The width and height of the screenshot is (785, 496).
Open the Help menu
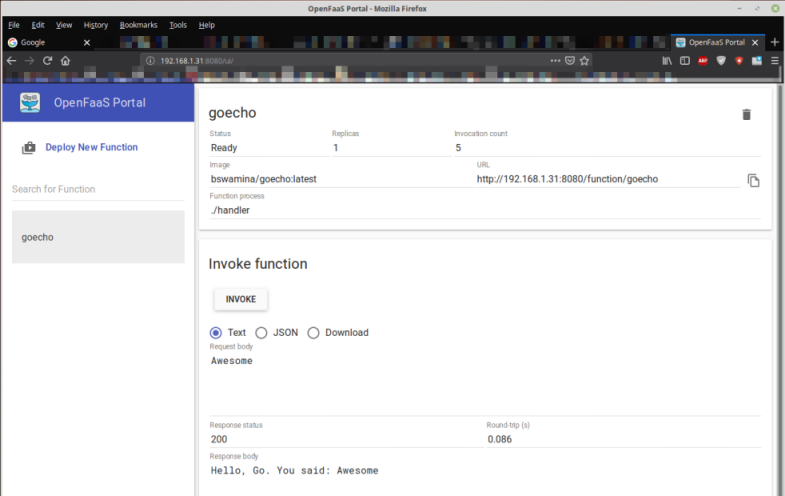tap(206, 25)
